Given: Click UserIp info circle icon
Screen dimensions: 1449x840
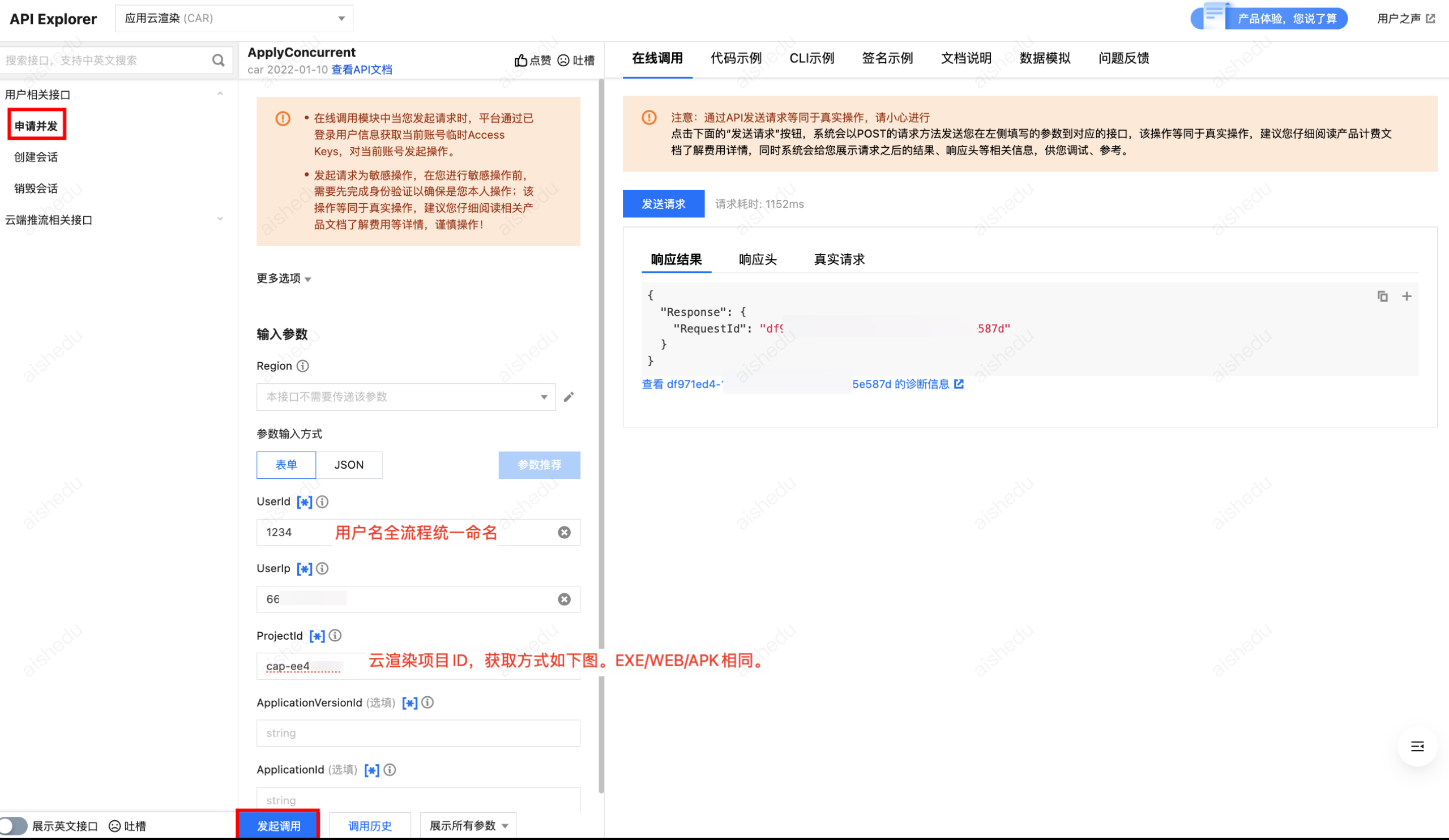Looking at the screenshot, I should click(323, 569).
